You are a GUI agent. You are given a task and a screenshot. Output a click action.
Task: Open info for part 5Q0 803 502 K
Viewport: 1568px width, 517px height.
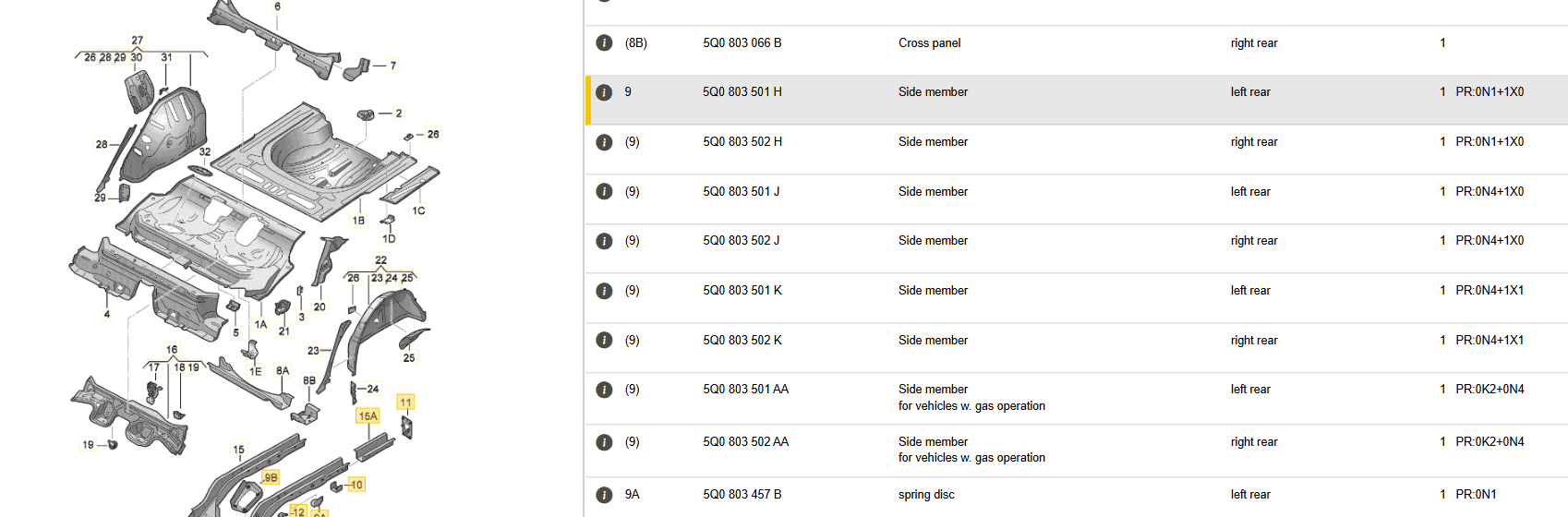[604, 341]
